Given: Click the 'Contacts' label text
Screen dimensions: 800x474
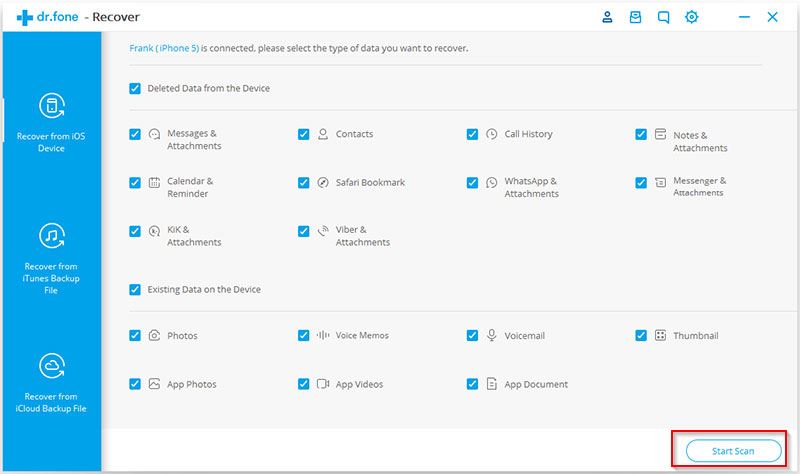Looking at the screenshot, I should point(354,134).
